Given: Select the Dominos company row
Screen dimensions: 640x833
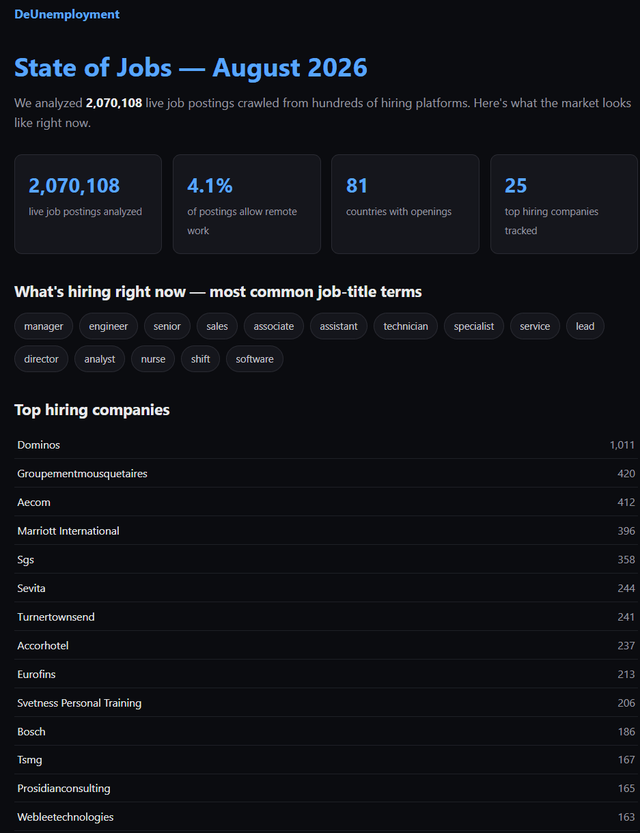Looking at the screenshot, I should coord(326,445).
